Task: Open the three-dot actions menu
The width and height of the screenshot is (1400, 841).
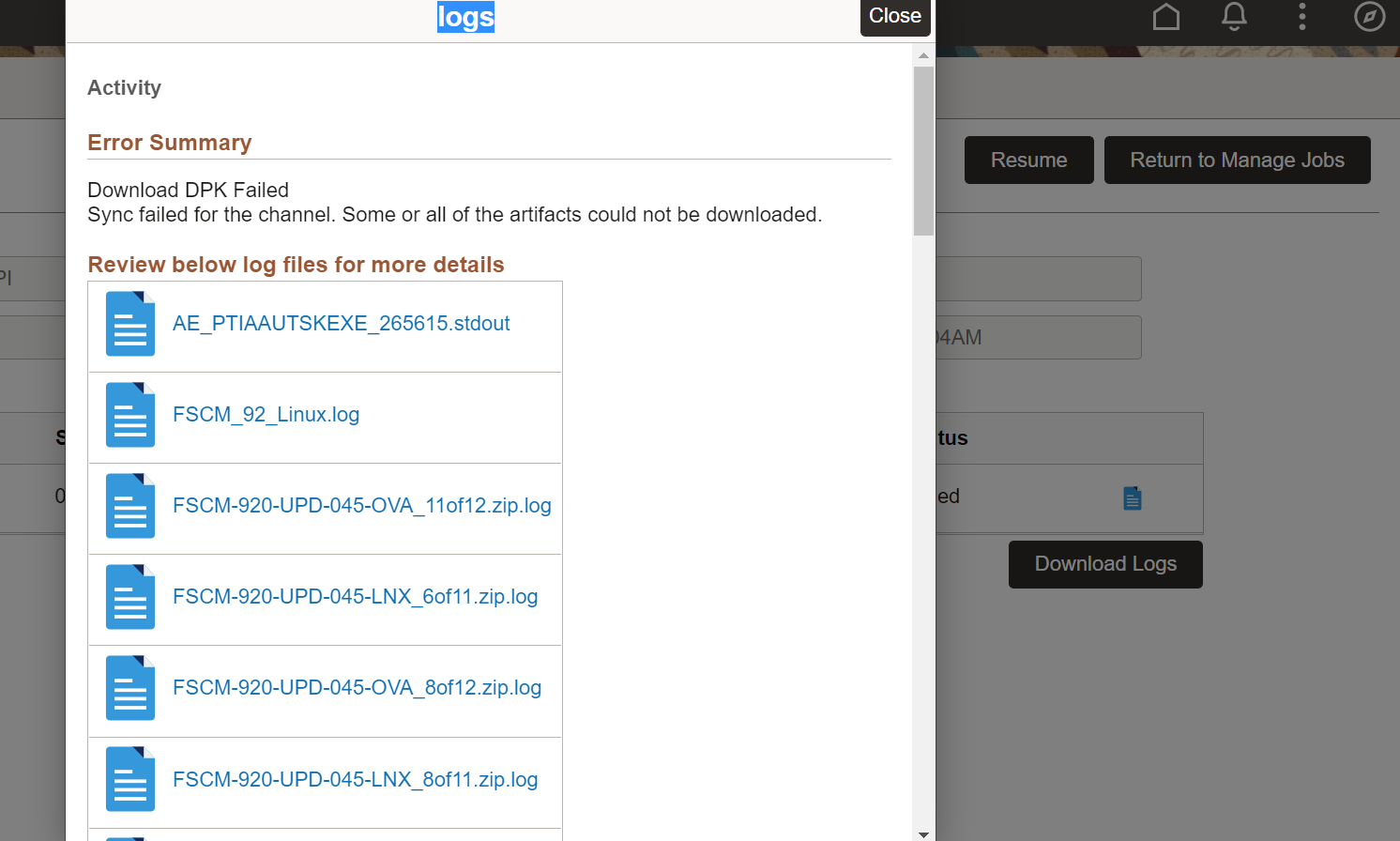Action: [1302, 17]
